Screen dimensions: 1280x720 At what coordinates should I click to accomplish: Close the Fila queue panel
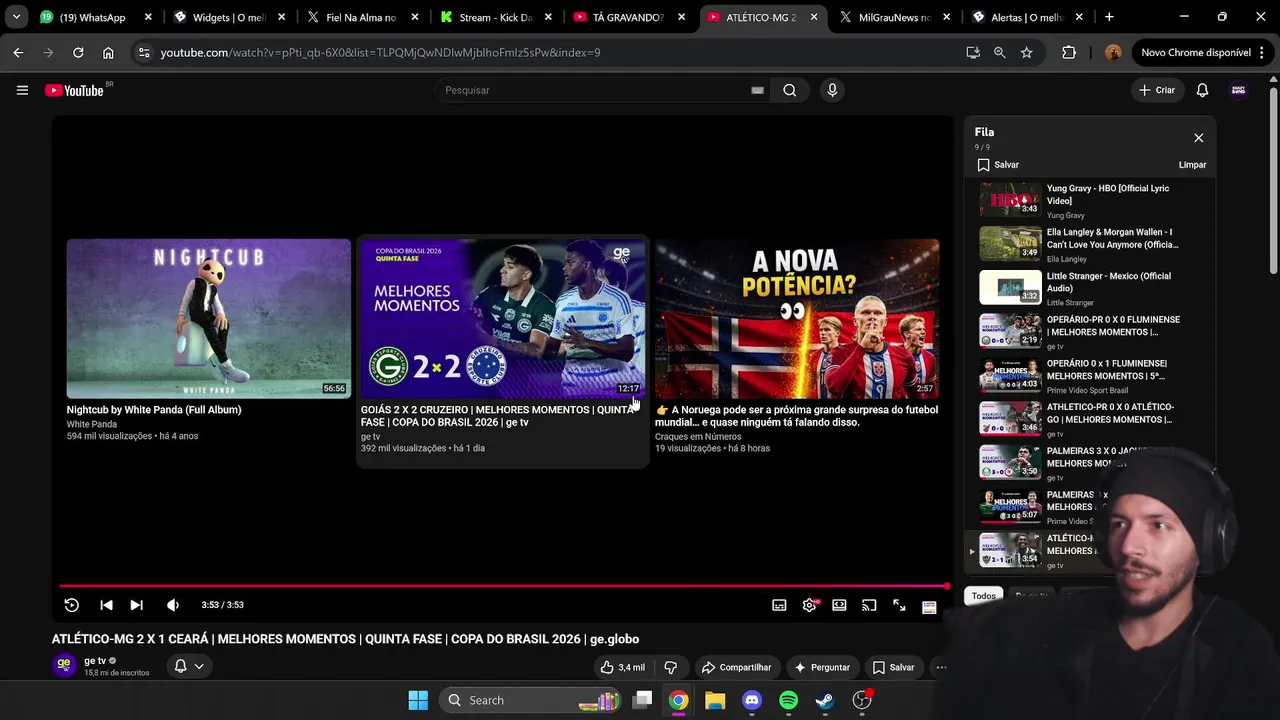click(x=1198, y=138)
